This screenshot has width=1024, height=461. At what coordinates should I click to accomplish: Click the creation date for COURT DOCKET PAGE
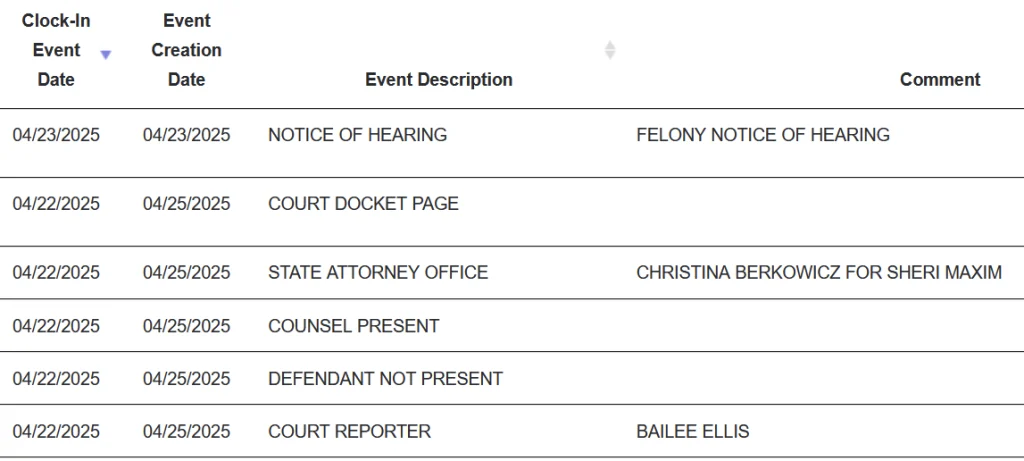point(186,204)
